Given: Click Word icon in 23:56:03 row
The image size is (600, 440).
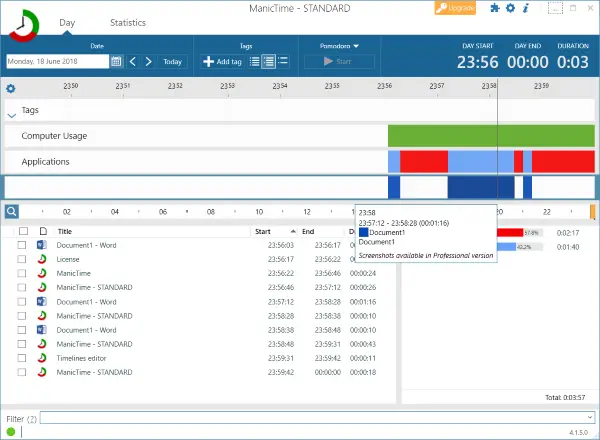Looking at the screenshot, I should 42,245.
